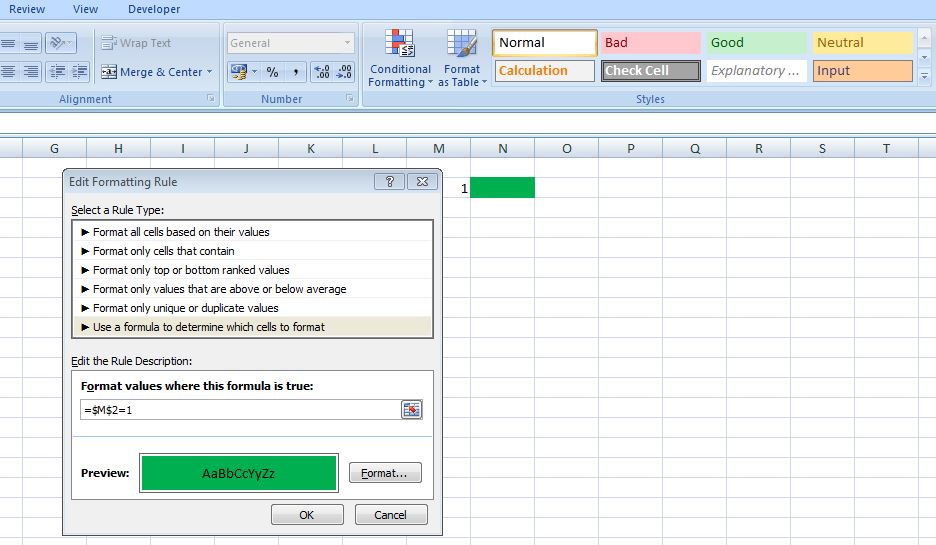936x545 pixels.
Task: Select the green filled cell N2
Action: (x=502, y=188)
